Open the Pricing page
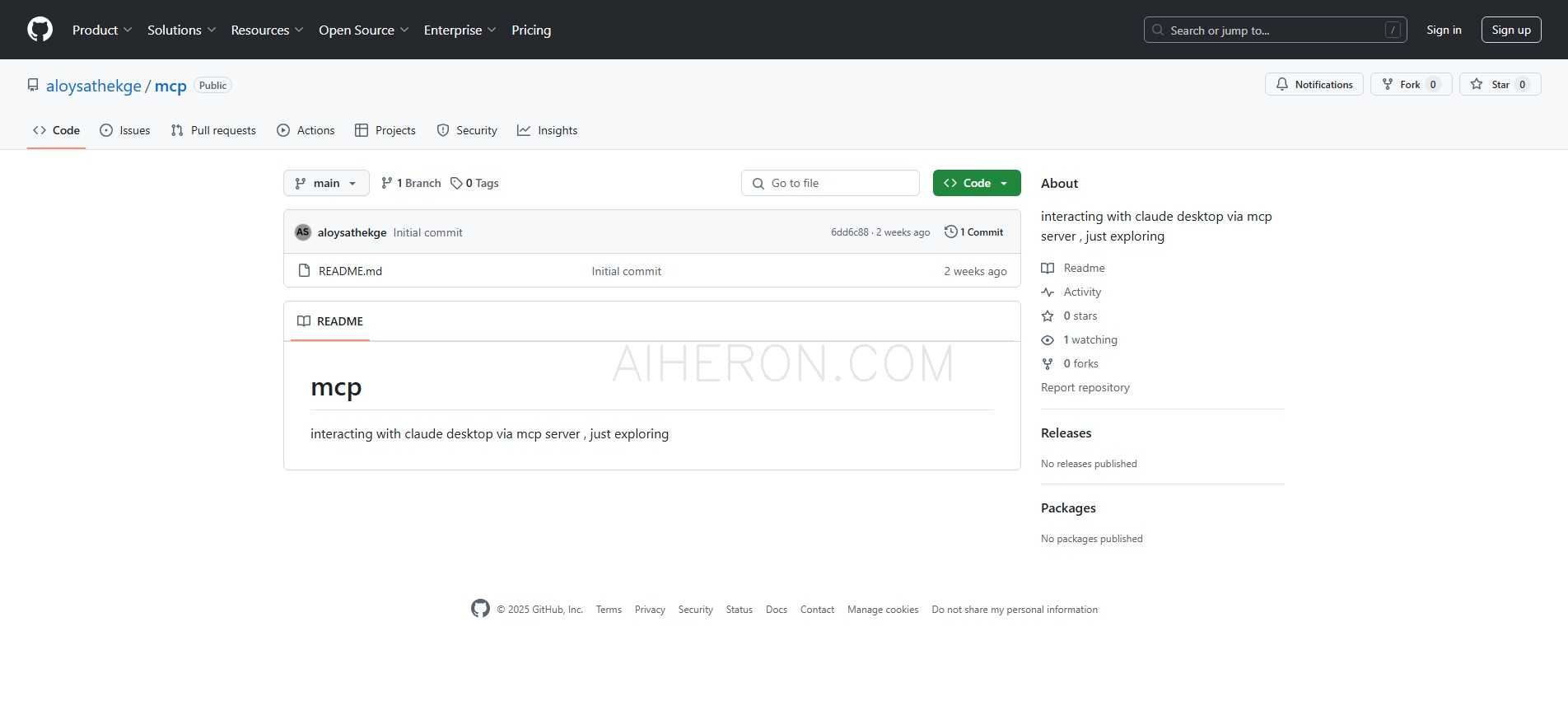This screenshot has height=725, width=1568. pyautogui.click(x=531, y=30)
